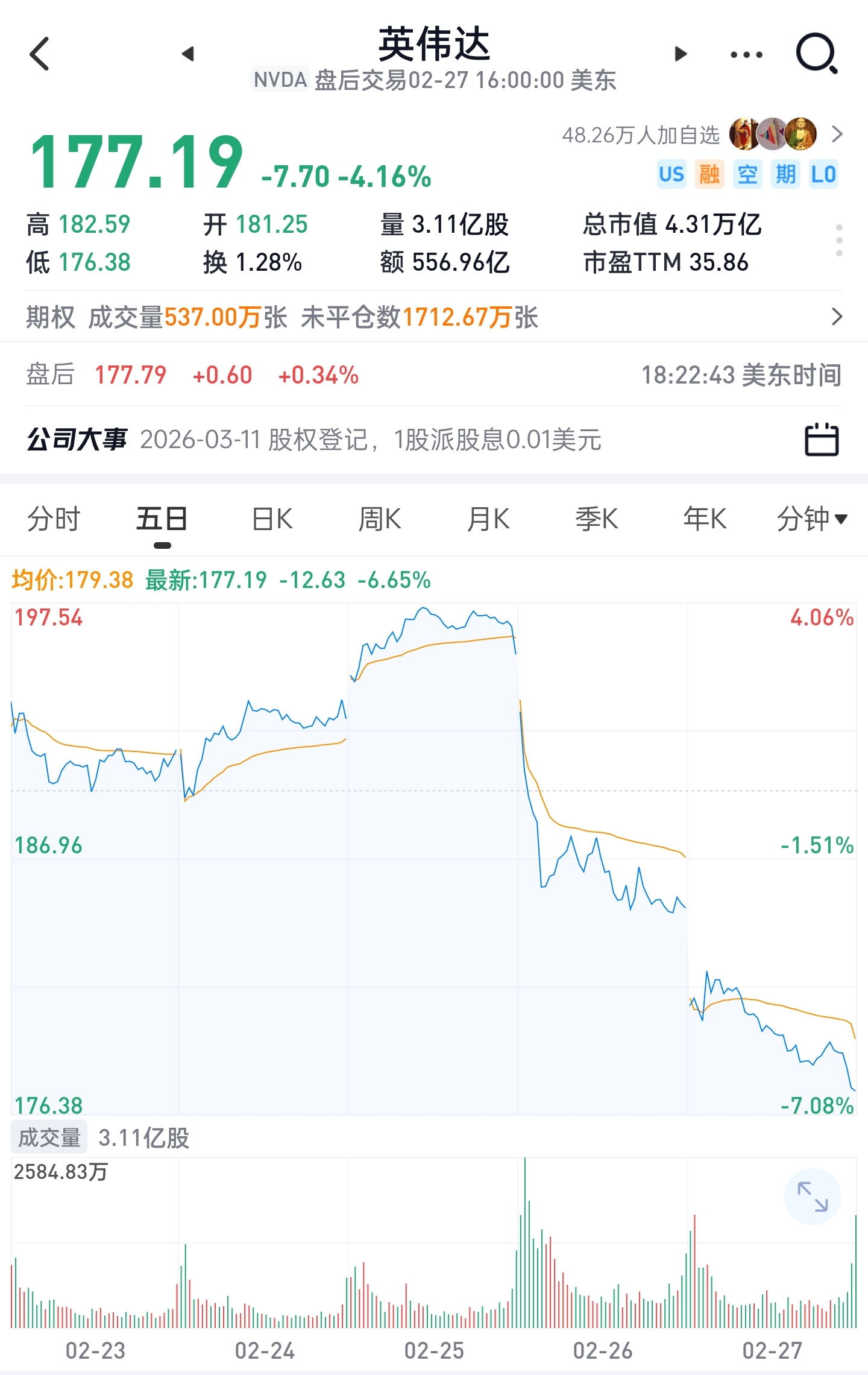Show more quote stats via vertical dots
868x1375 pixels.
pyautogui.click(x=839, y=241)
